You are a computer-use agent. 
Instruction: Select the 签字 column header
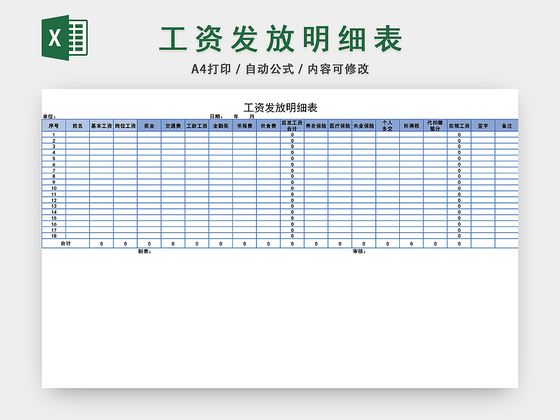pos(483,126)
